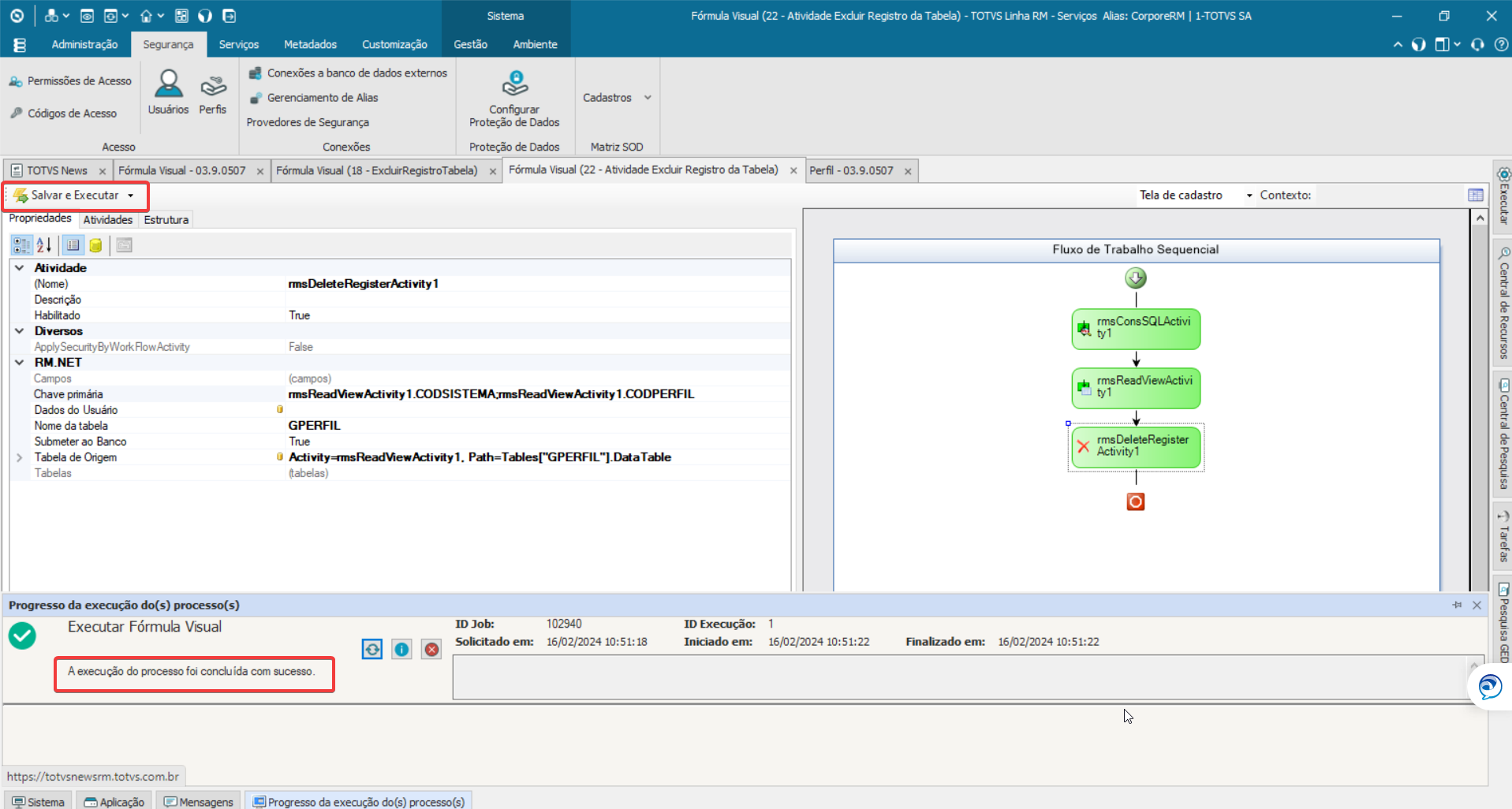Select the rmsConsSQLActivity1 workflow activity
Screen dimensions: 1512x809
[x=1136, y=329]
